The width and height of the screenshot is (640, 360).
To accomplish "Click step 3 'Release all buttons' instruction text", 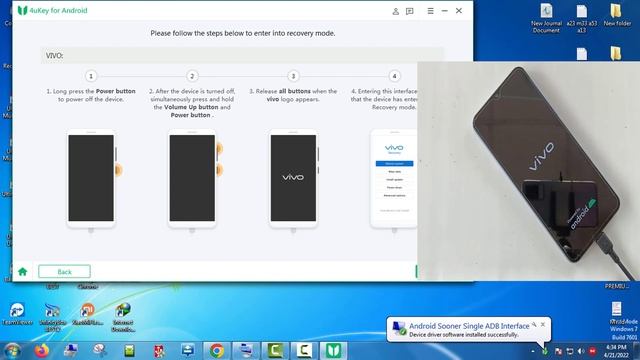I will click(293, 95).
